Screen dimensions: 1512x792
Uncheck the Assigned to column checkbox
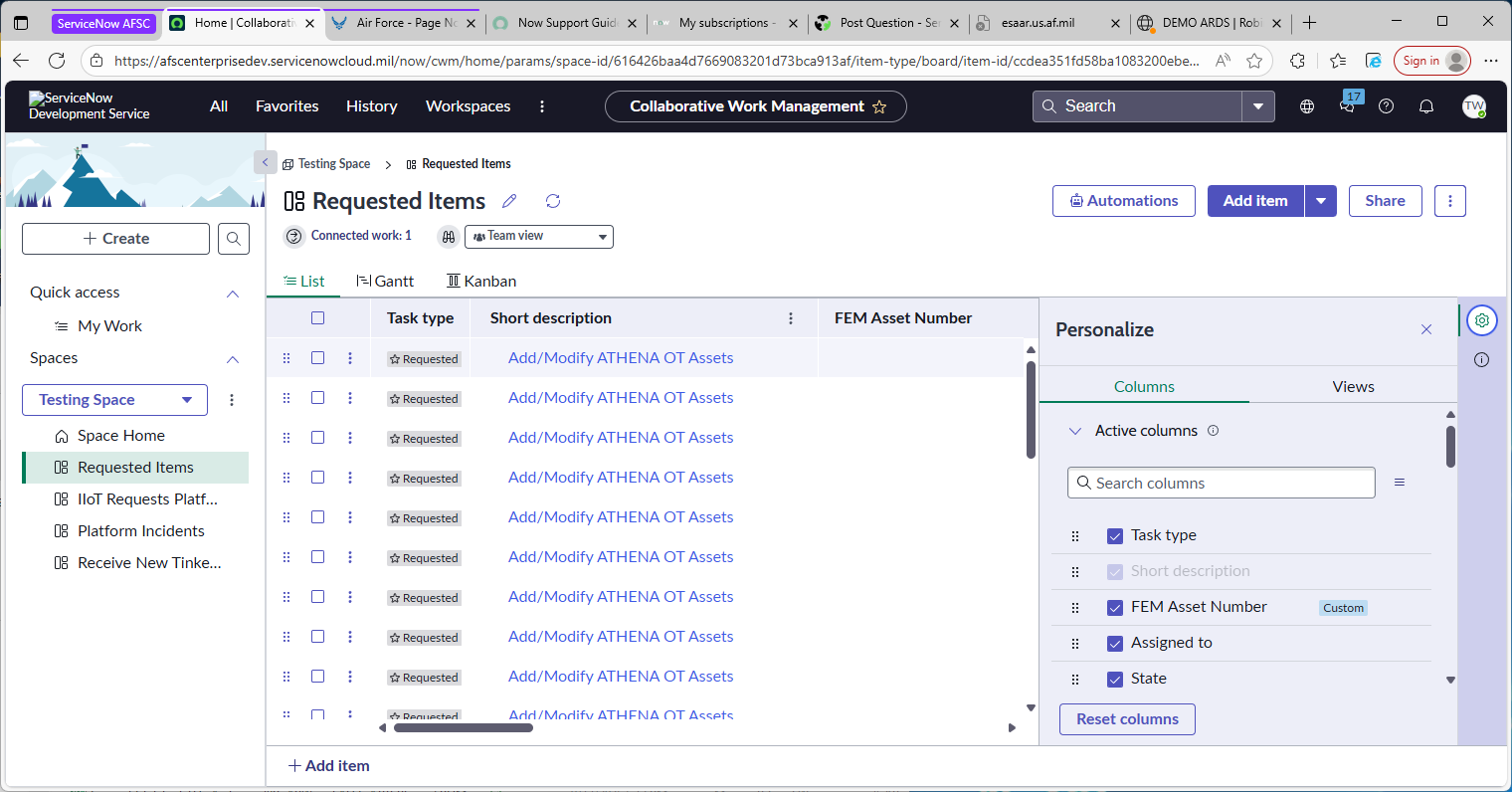click(1115, 644)
